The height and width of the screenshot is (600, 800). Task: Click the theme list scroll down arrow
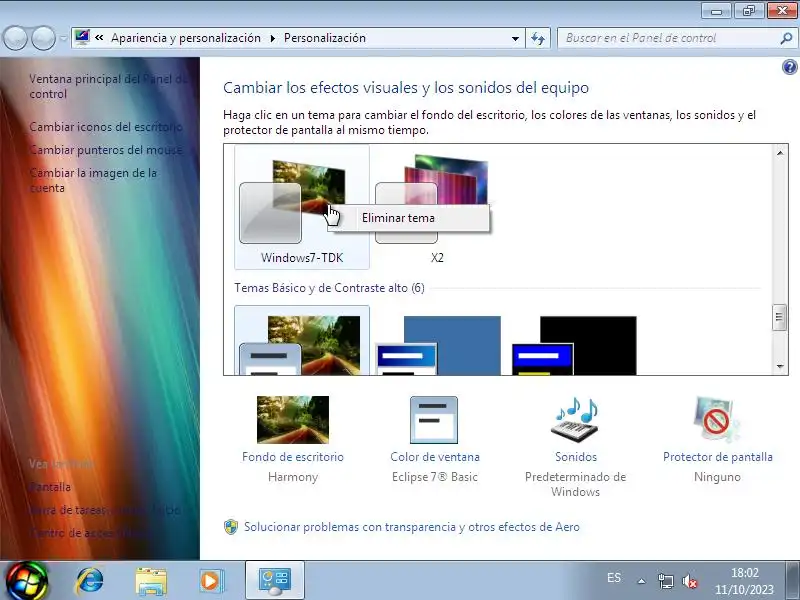(780, 366)
